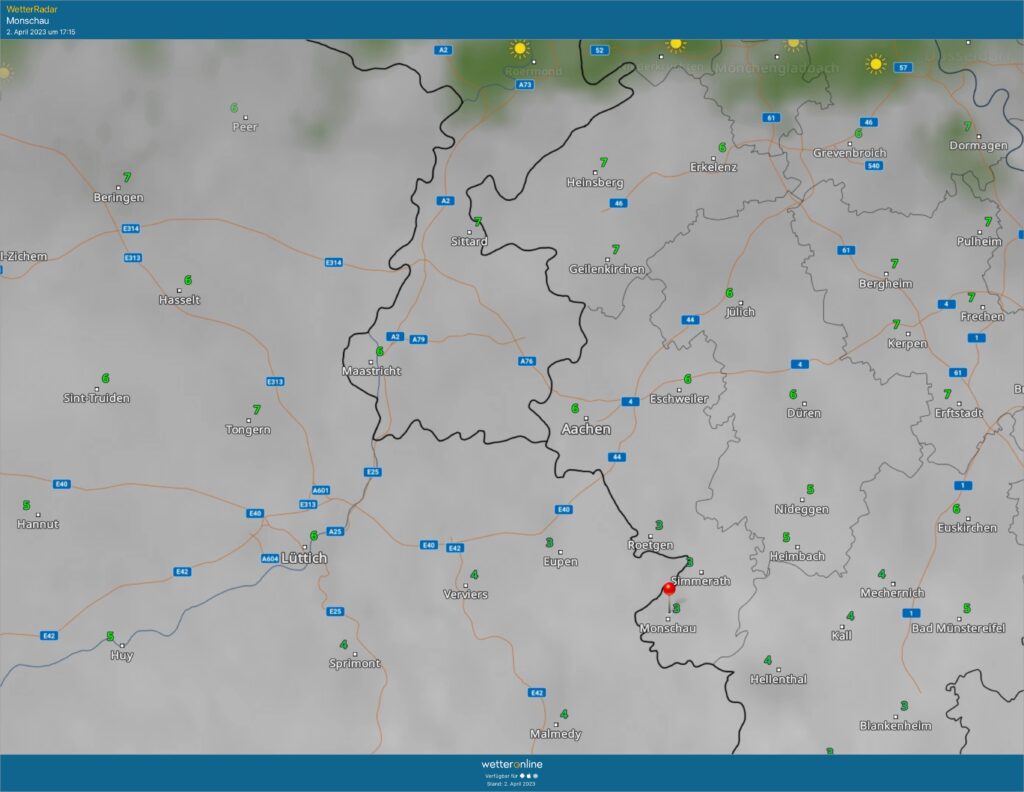Click the E42 road shield above Malmedy
Viewport: 1024px width, 792px height.
click(537, 693)
